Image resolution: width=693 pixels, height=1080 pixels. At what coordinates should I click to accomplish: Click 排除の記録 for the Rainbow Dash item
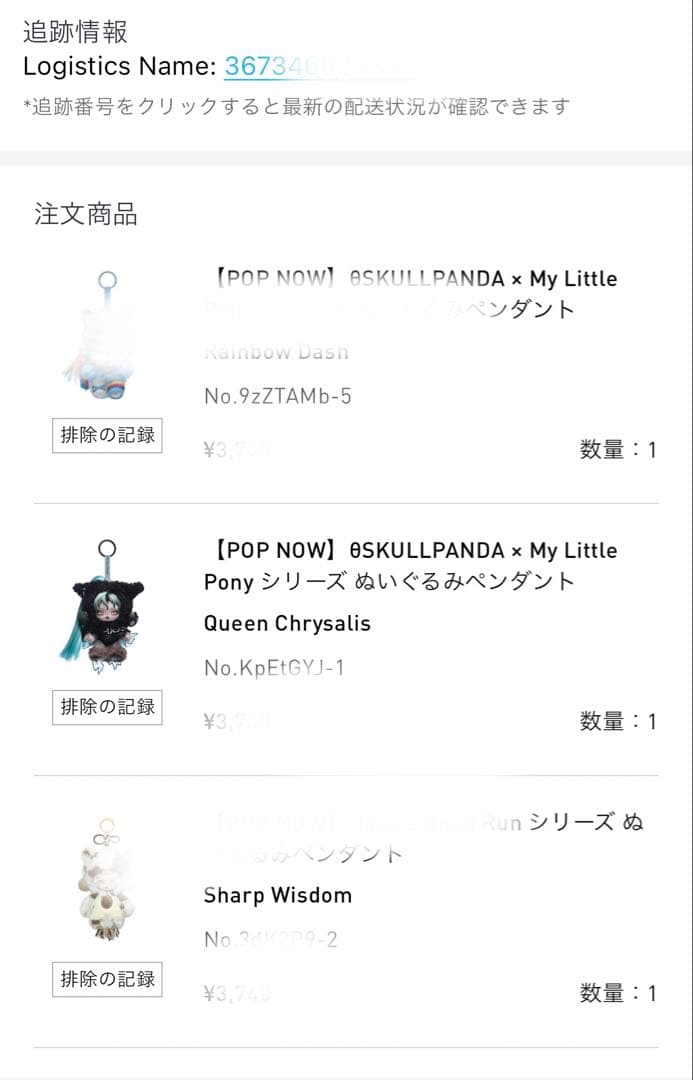pyautogui.click(x=106, y=436)
